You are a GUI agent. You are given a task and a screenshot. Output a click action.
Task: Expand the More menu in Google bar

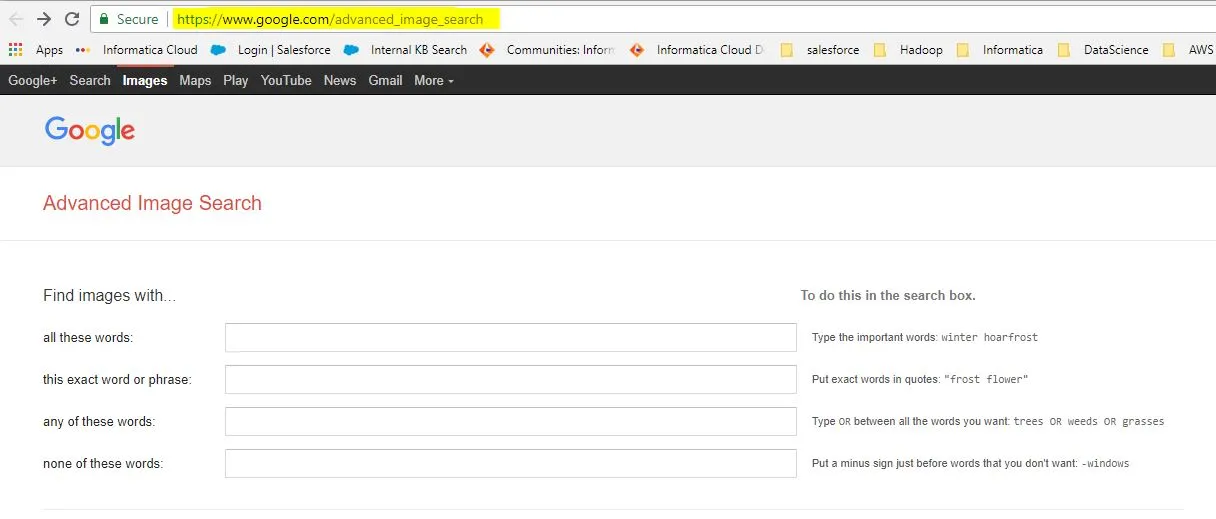click(434, 80)
